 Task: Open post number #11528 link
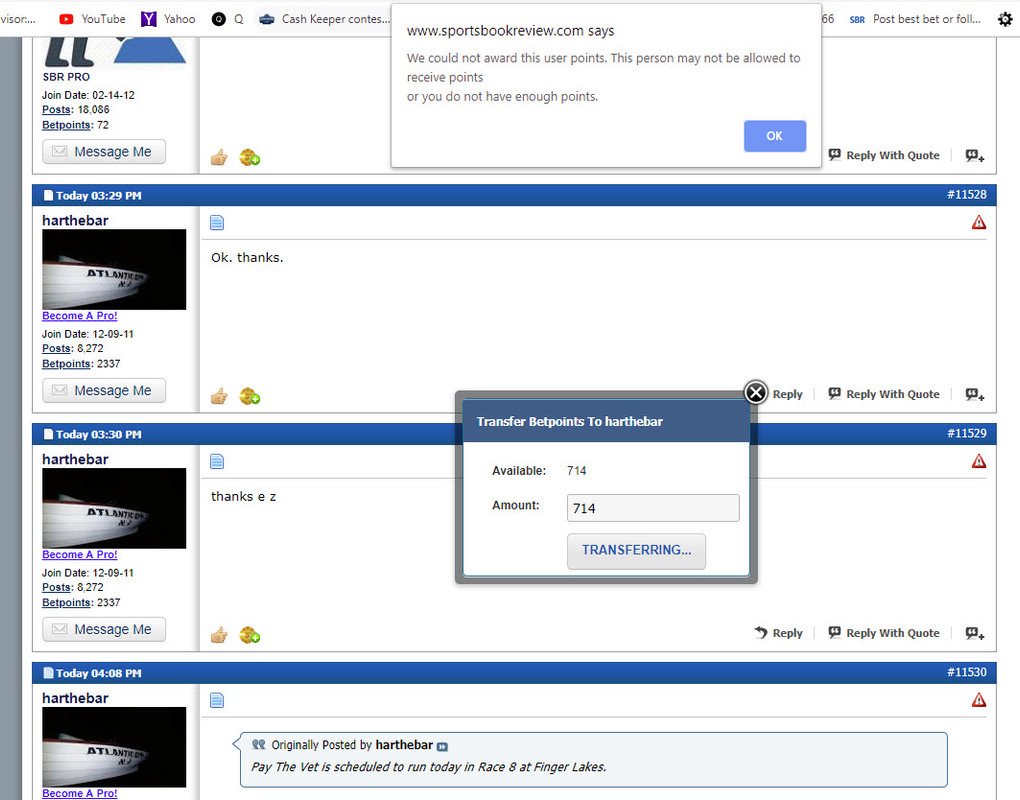967,194
